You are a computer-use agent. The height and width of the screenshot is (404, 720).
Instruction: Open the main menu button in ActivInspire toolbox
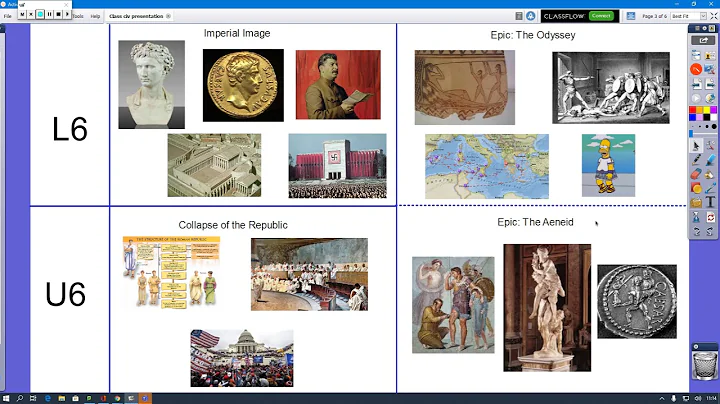pyautogui.click(x=696, y=56)
